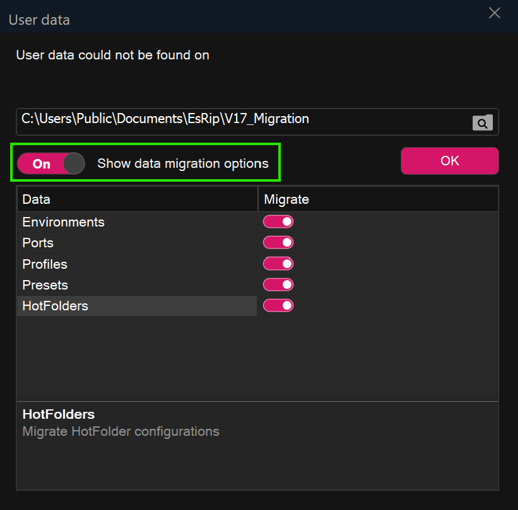518x510 pixels.
Task: Toggle HotFolders migration switch
Action: 278,305
